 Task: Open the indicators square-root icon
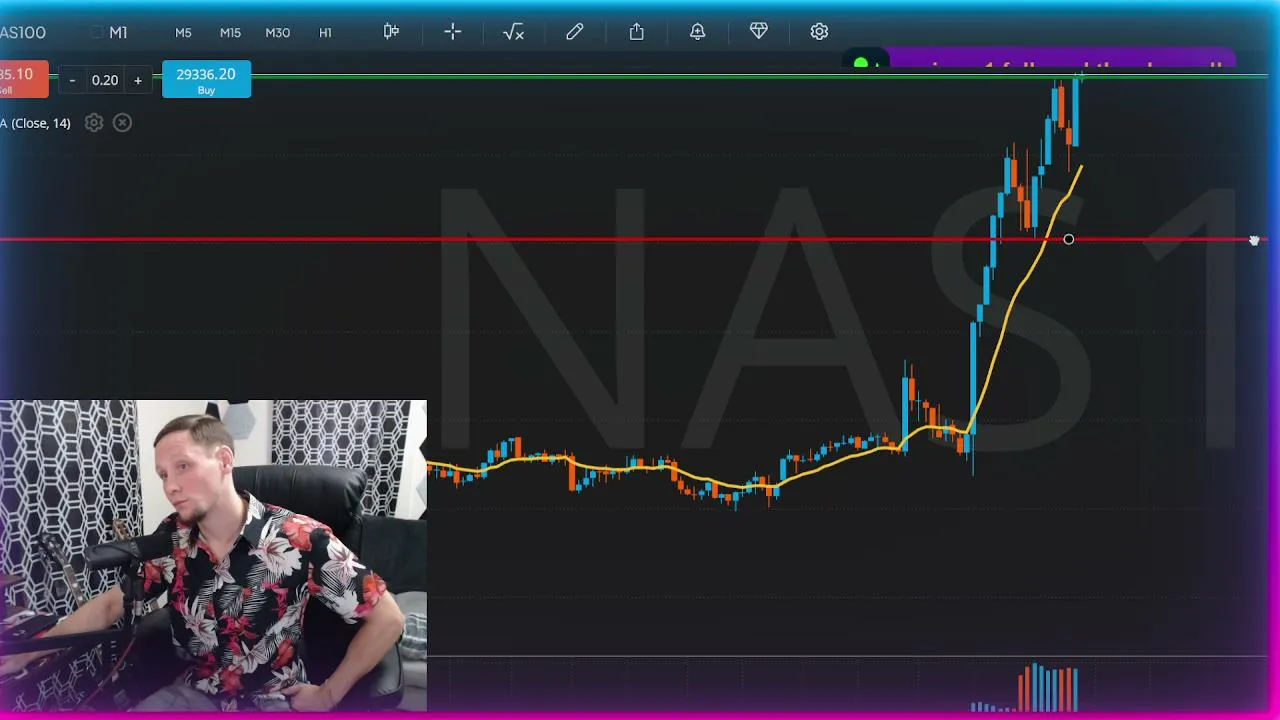(514, 32)
